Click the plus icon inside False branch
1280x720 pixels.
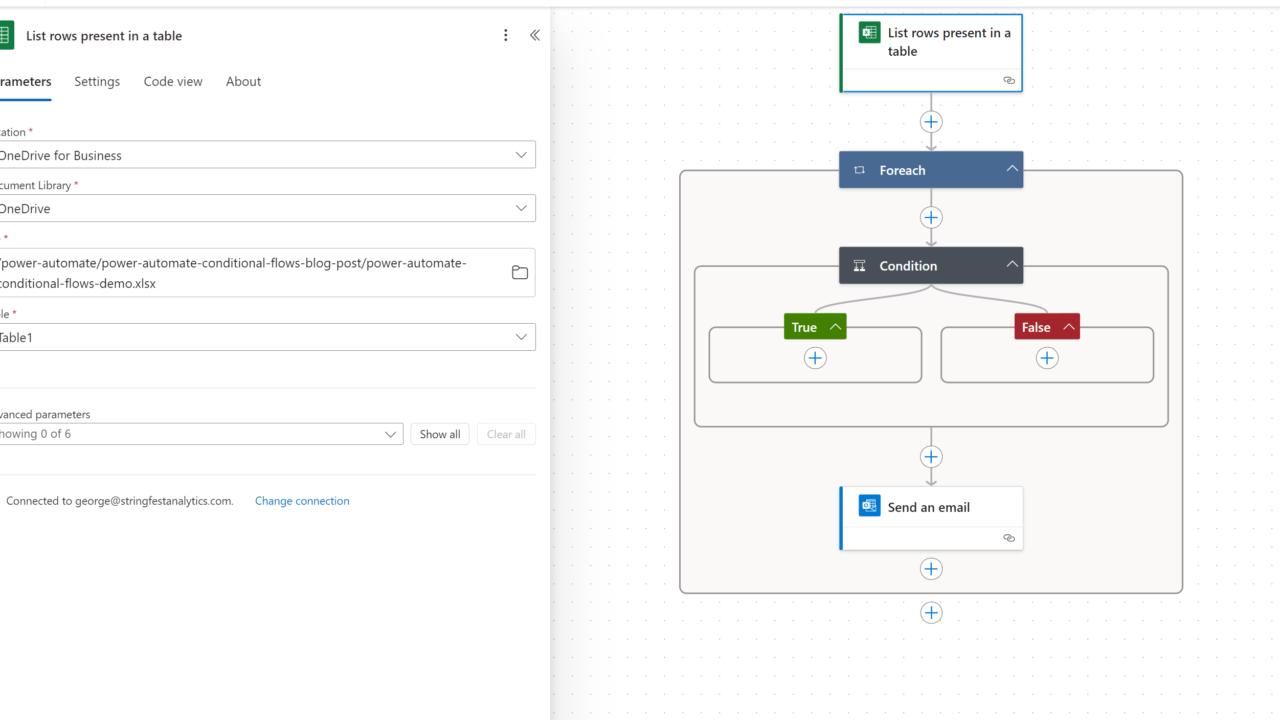pyautogui.click(x=1047, y=358)
